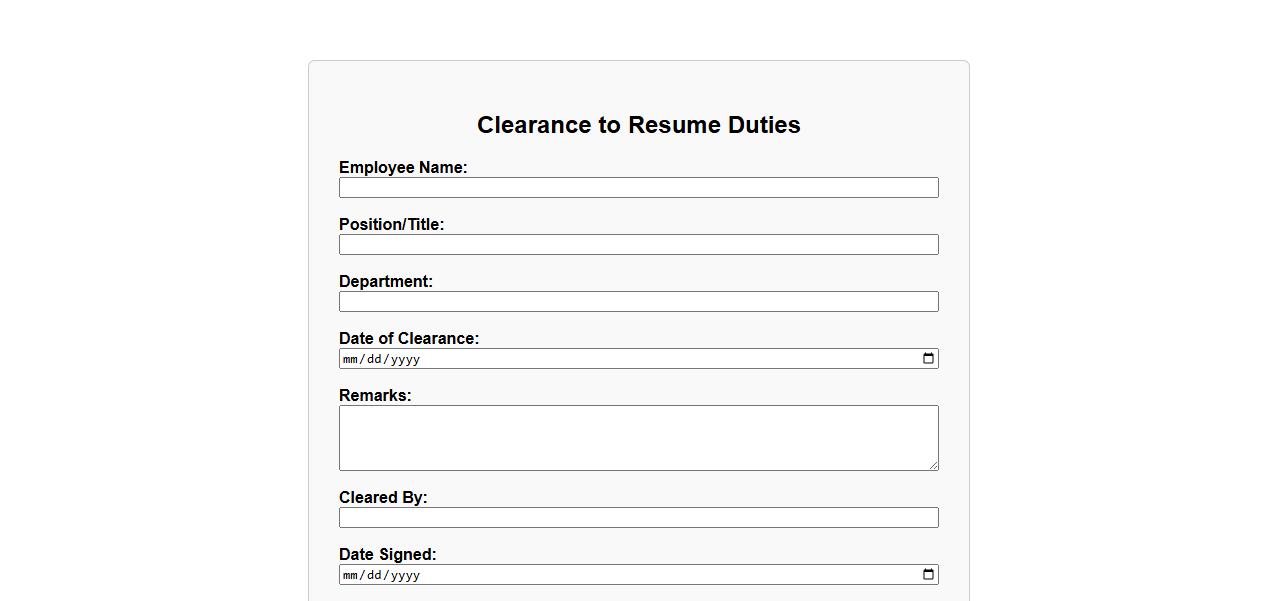The width and height of the screenshot is (1278, 601).
Task: Select the Department input field
Action: click(638, 302)
